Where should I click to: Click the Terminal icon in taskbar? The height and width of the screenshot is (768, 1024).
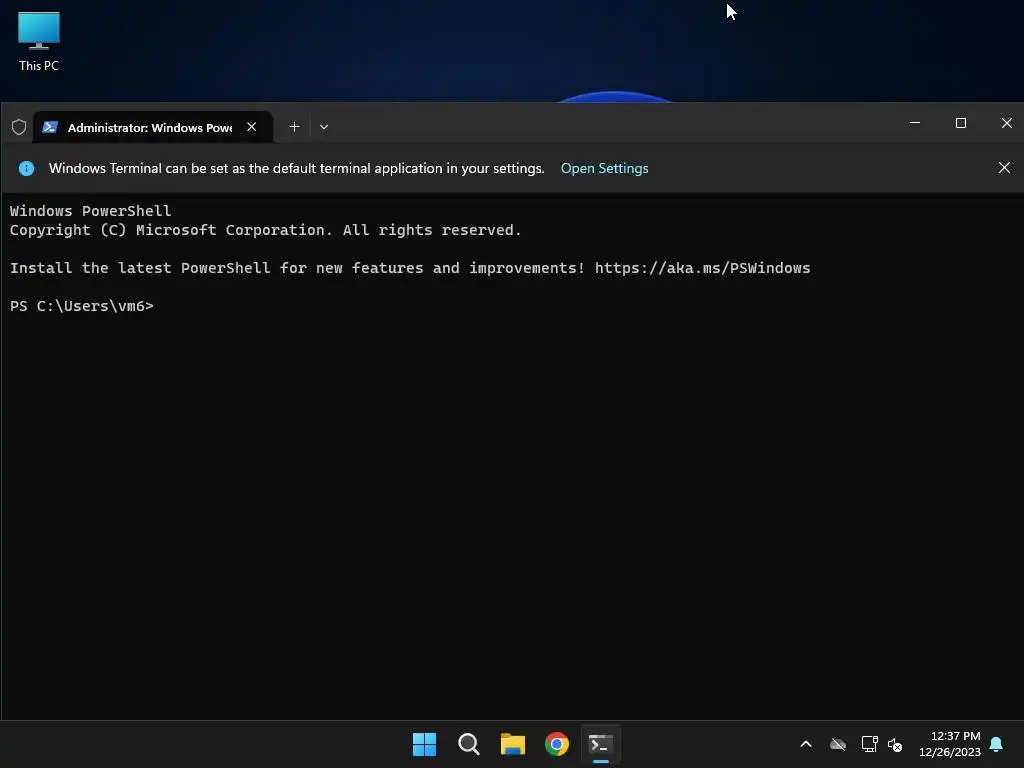pyautogui.click(x=601, y=744)
